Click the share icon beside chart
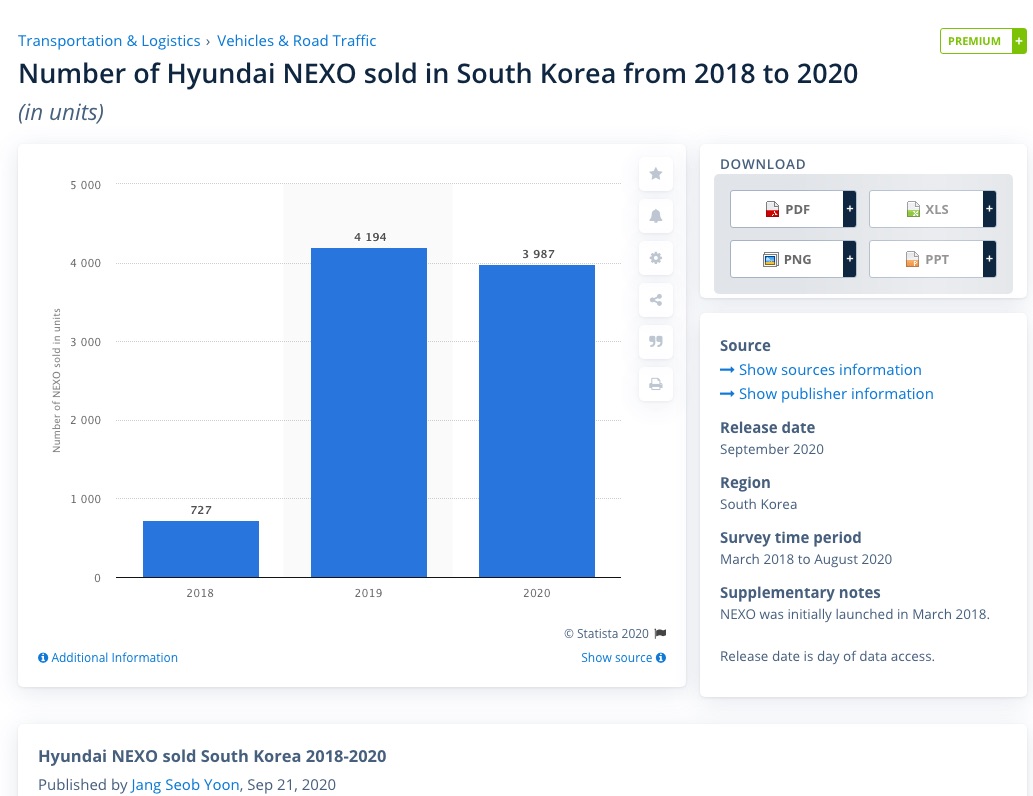Viewport: 1033px width, 796px height. tap(656, 300)
